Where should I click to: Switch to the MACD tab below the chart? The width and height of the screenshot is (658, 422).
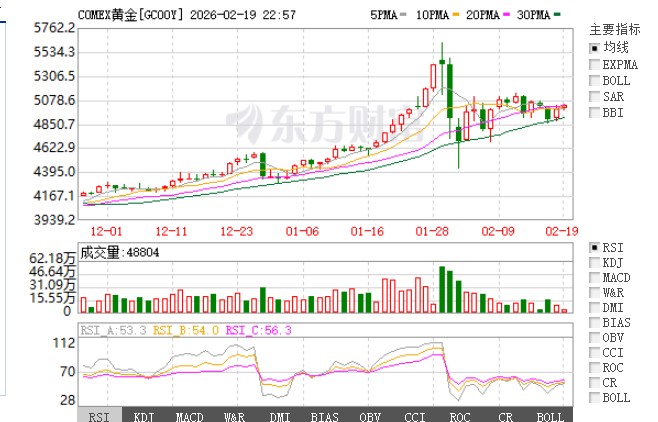[x=190, y=415]
